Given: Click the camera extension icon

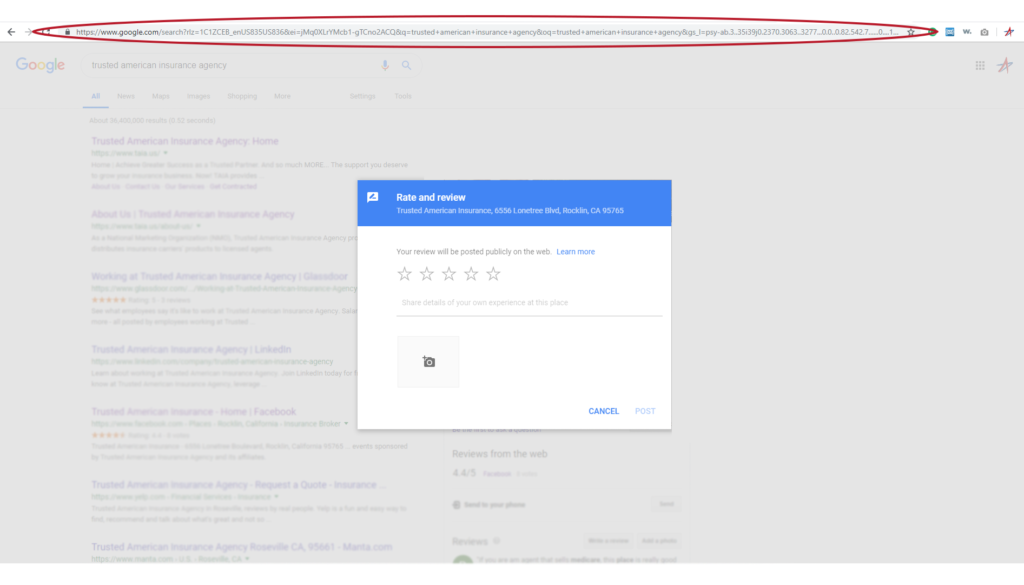Looking at the screenshot, I should (x=984, y=32).
